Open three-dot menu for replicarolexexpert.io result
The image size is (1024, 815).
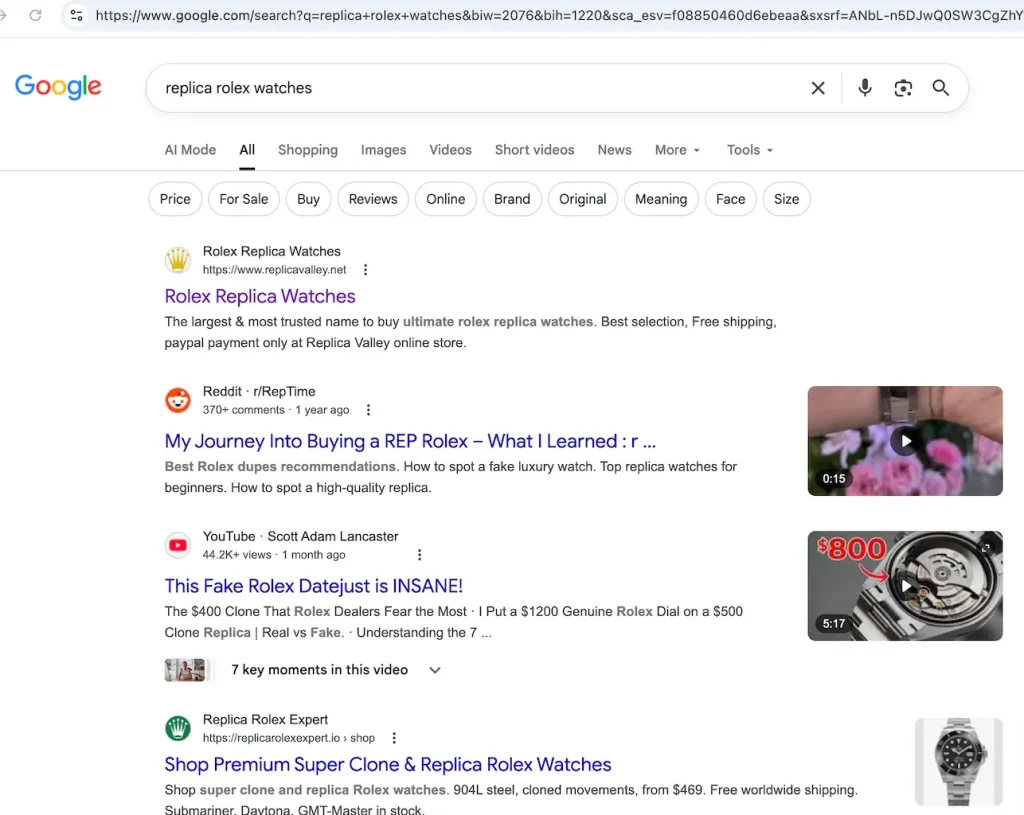pyautogui.click(x=394, y=738)
